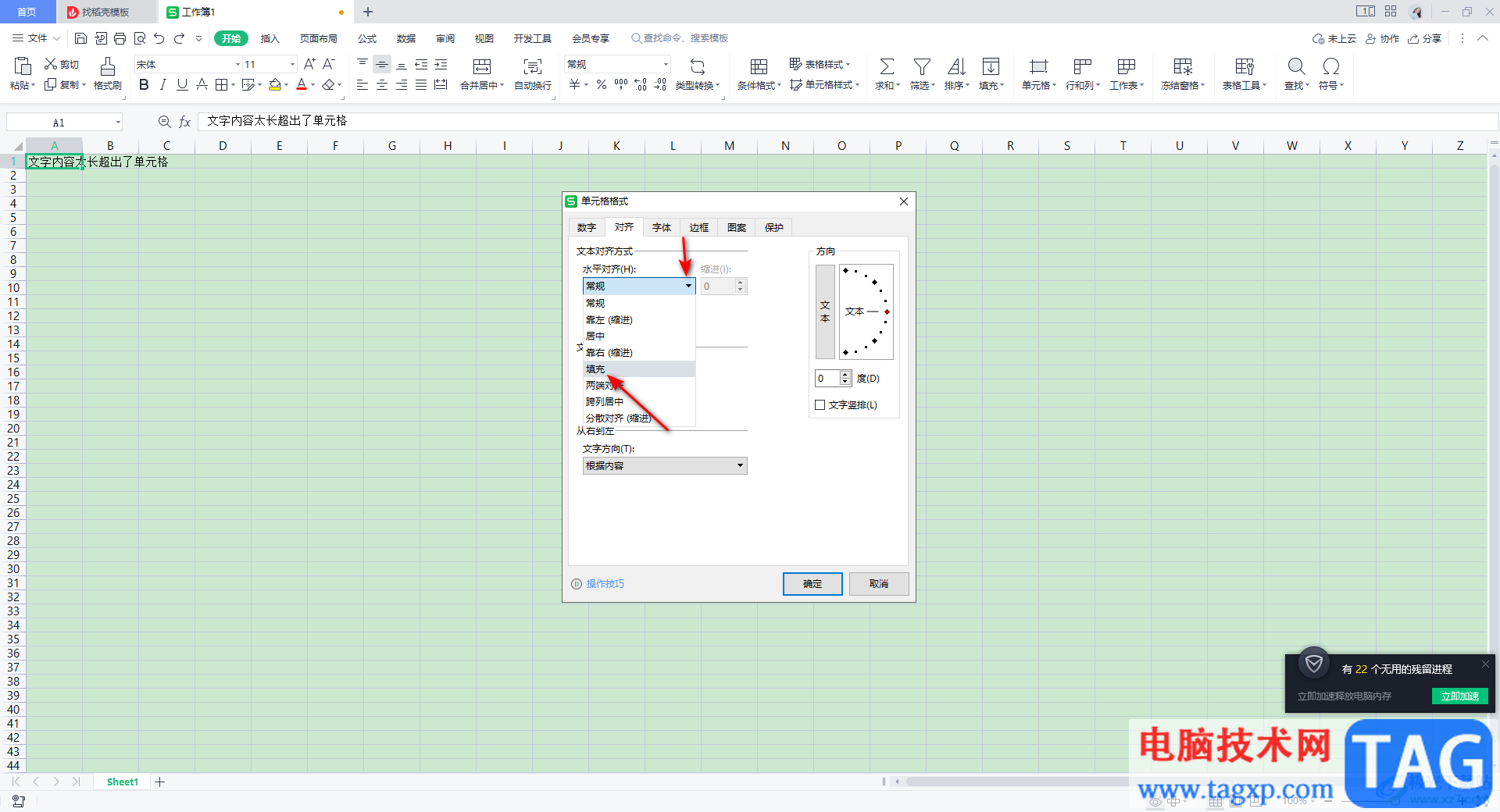Click the degree (度) input field

click(x=827, y=378)
